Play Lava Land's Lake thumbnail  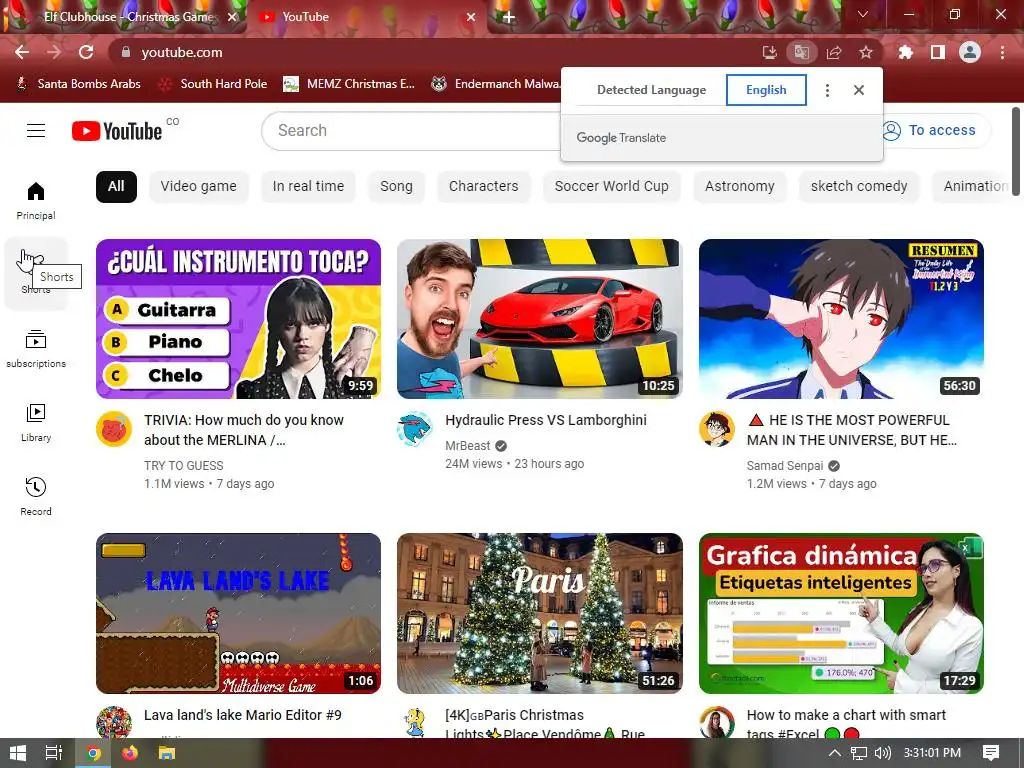tap(238, 613)
